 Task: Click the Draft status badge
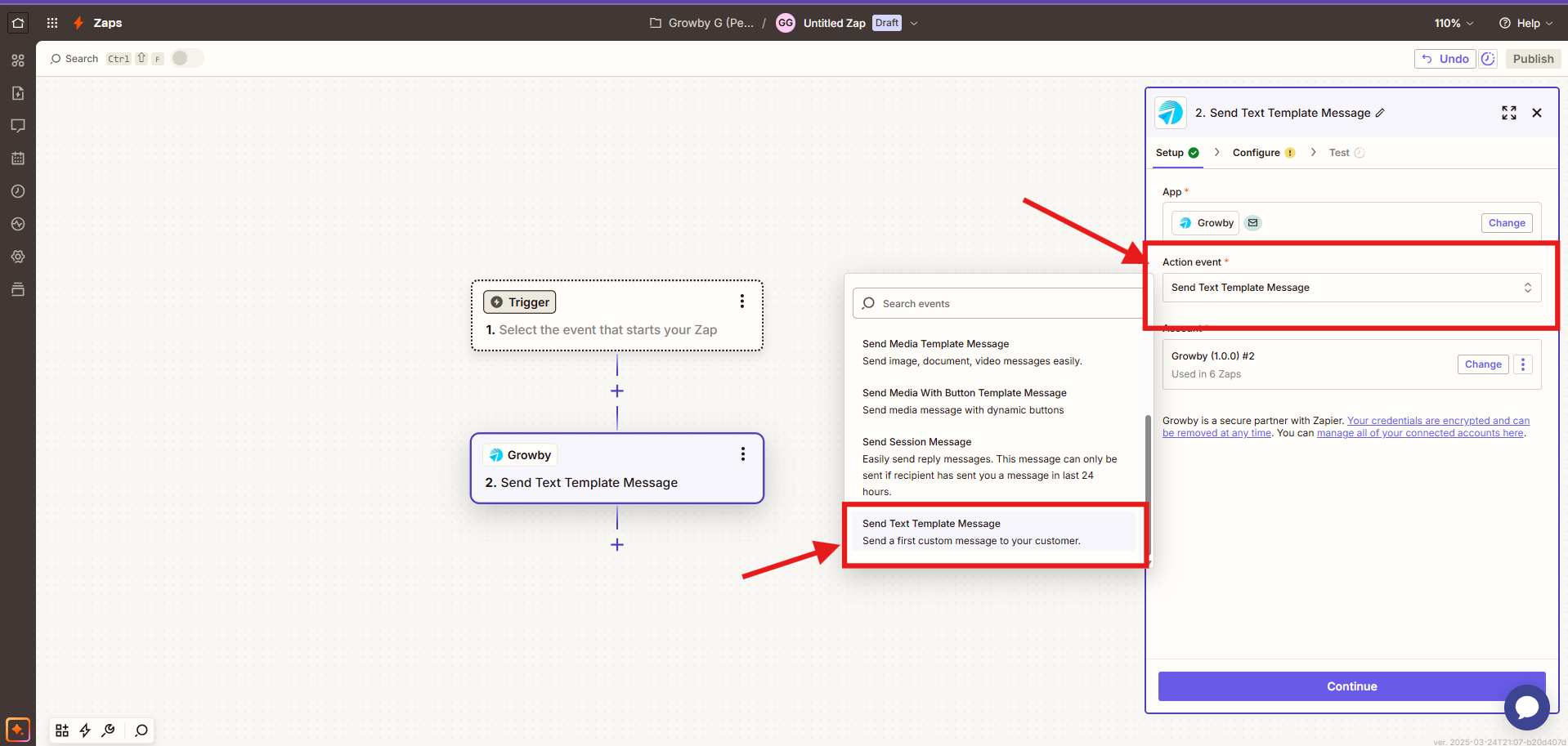click(x=887, y=23)
